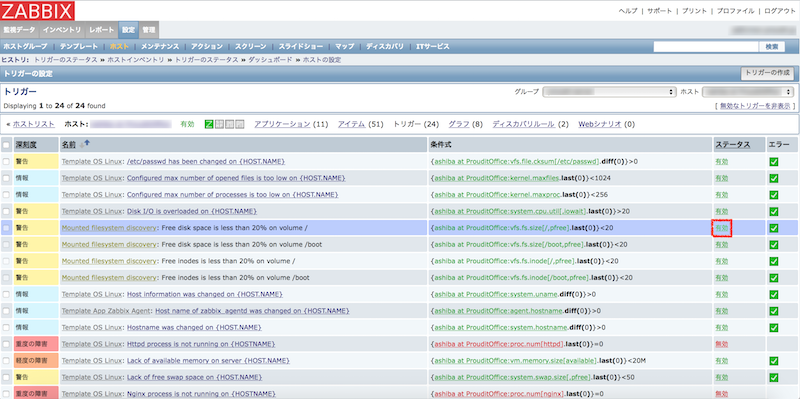Select アクション in the settings submenu
800x399 pixels.
click(x=207, y=46)
